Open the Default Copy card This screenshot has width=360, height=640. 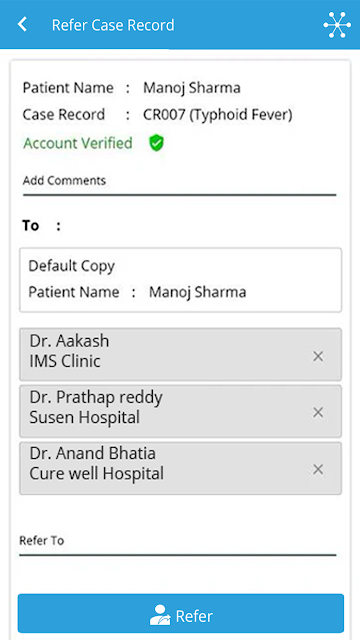tap(180, 280)
